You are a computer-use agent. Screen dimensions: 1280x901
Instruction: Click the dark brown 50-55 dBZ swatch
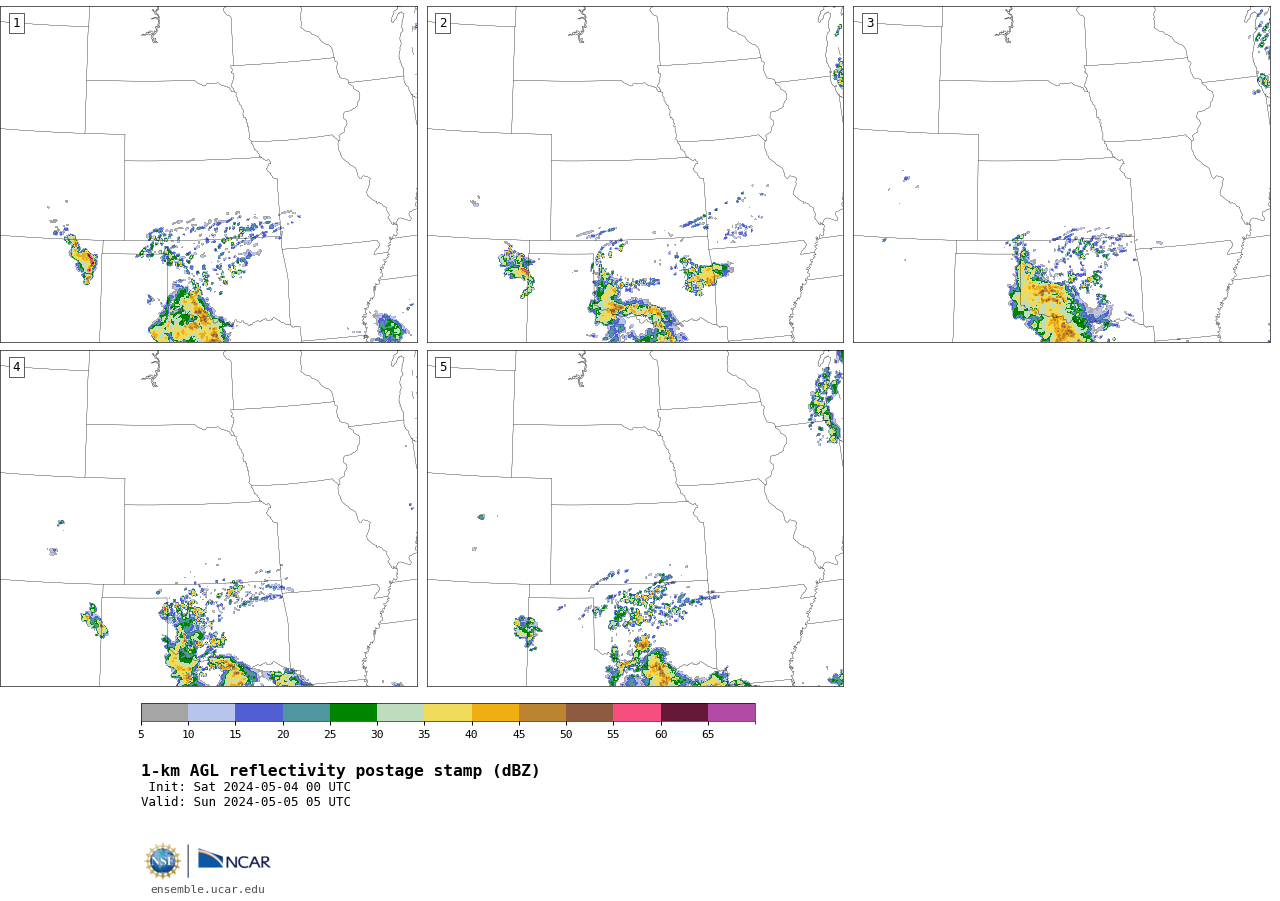(590, 713)
